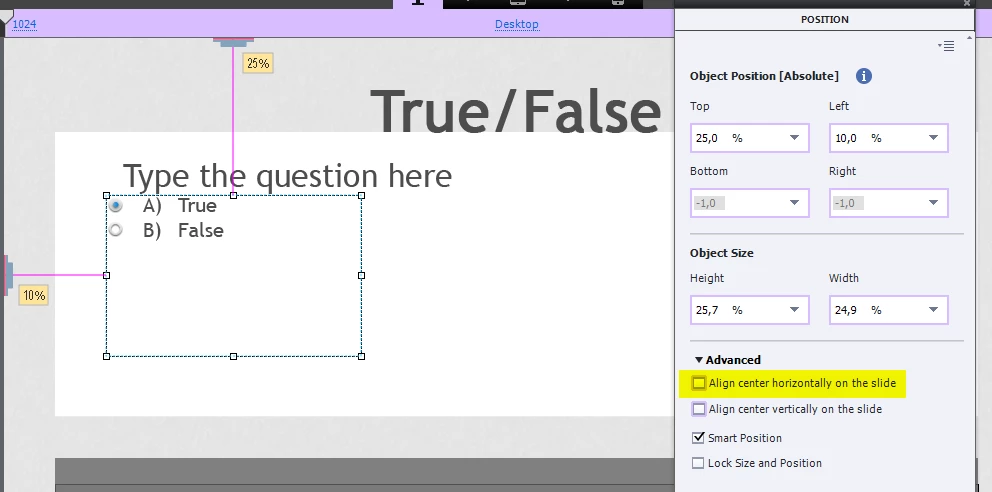Click the True/False slide title
The image size is (992, 492).
tap(516, 111)
